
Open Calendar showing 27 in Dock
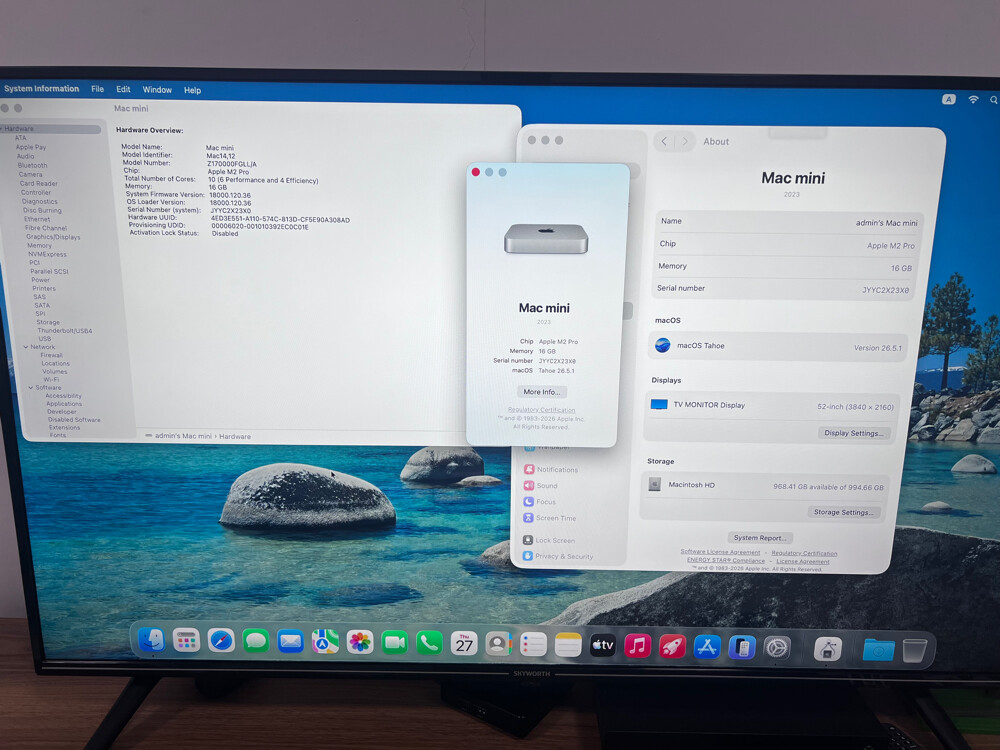click(464, 644)
